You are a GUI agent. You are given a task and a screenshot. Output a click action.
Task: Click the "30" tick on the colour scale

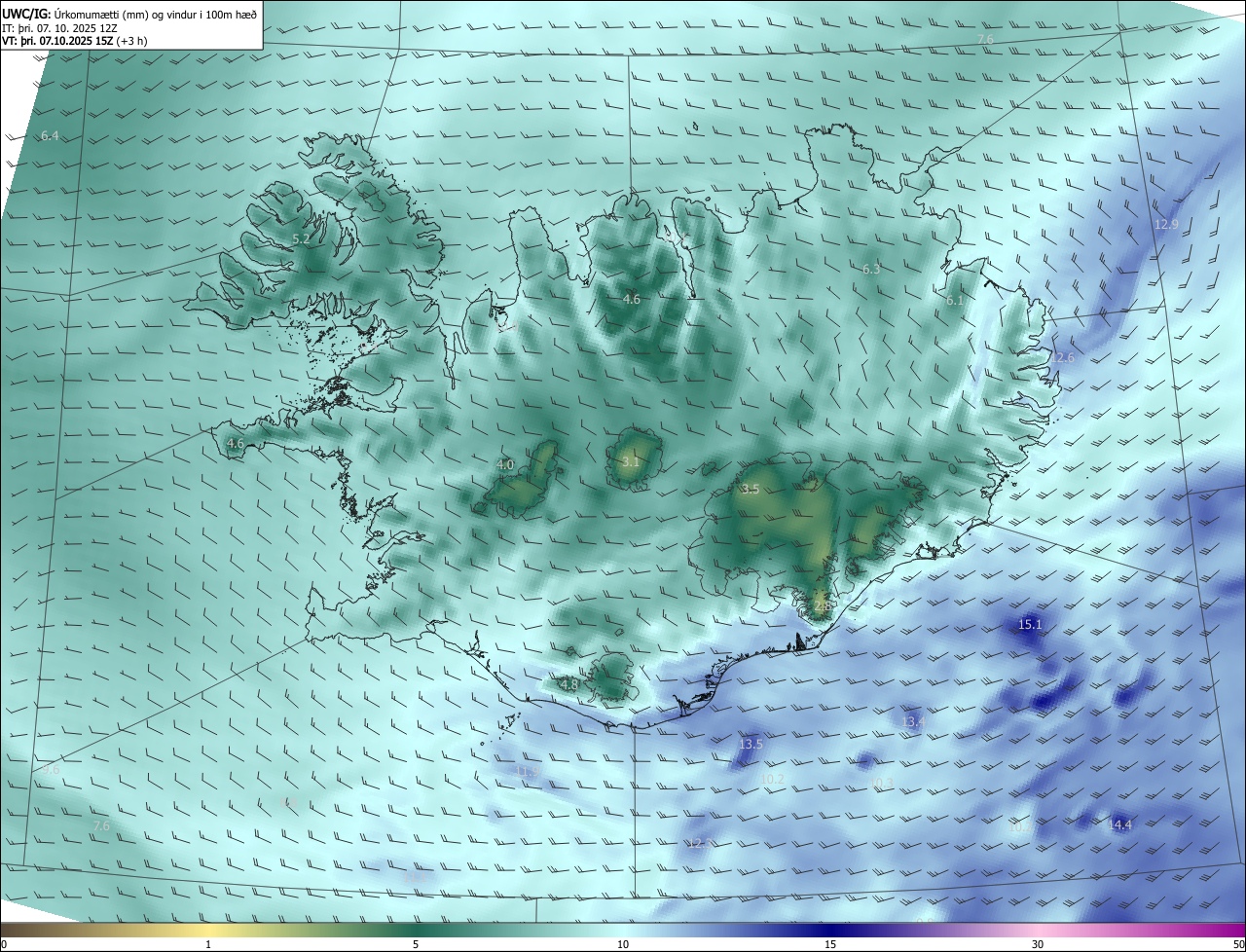pos(1038,944)
